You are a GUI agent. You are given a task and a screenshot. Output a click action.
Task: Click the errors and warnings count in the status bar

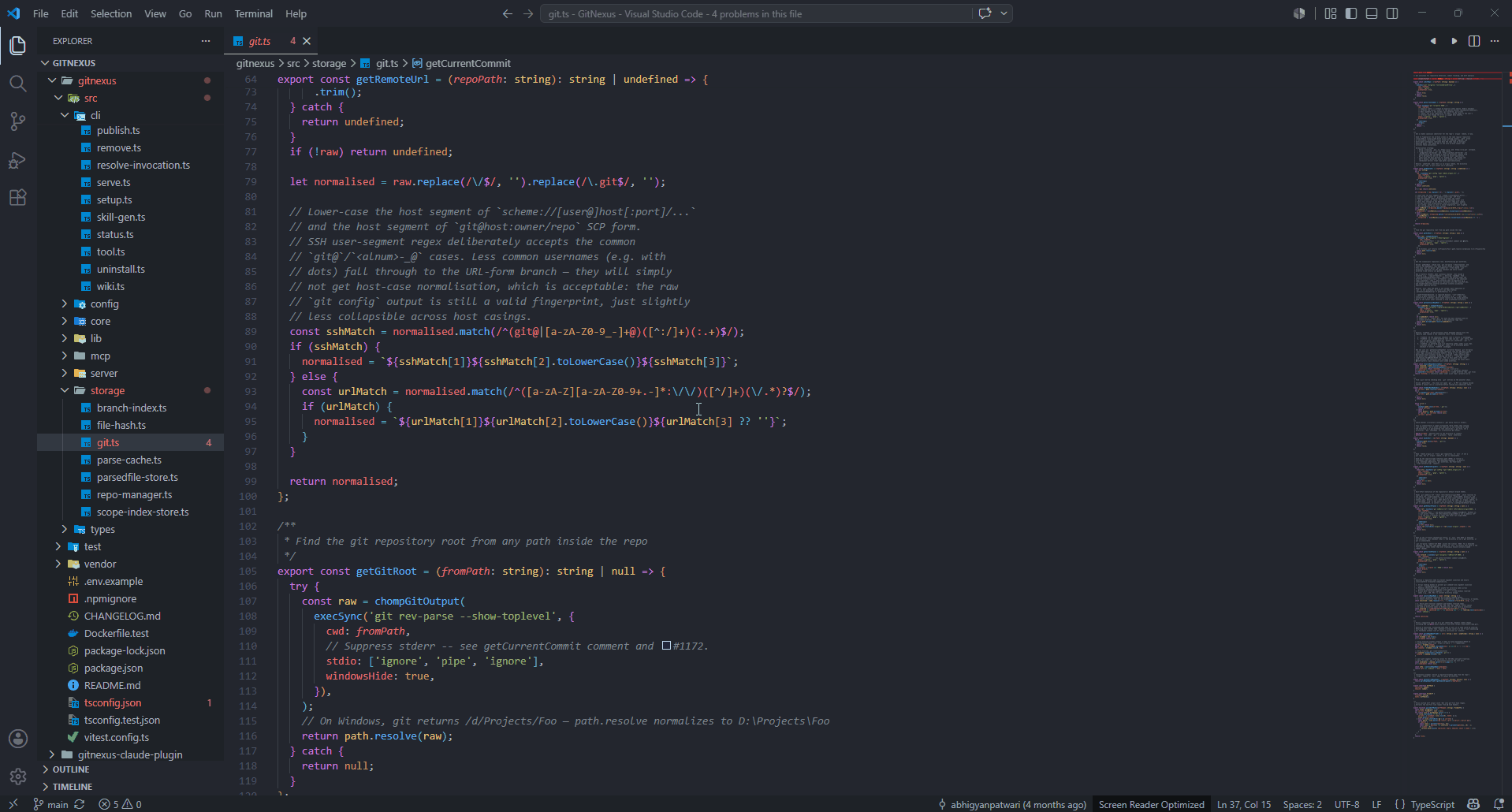120,804
